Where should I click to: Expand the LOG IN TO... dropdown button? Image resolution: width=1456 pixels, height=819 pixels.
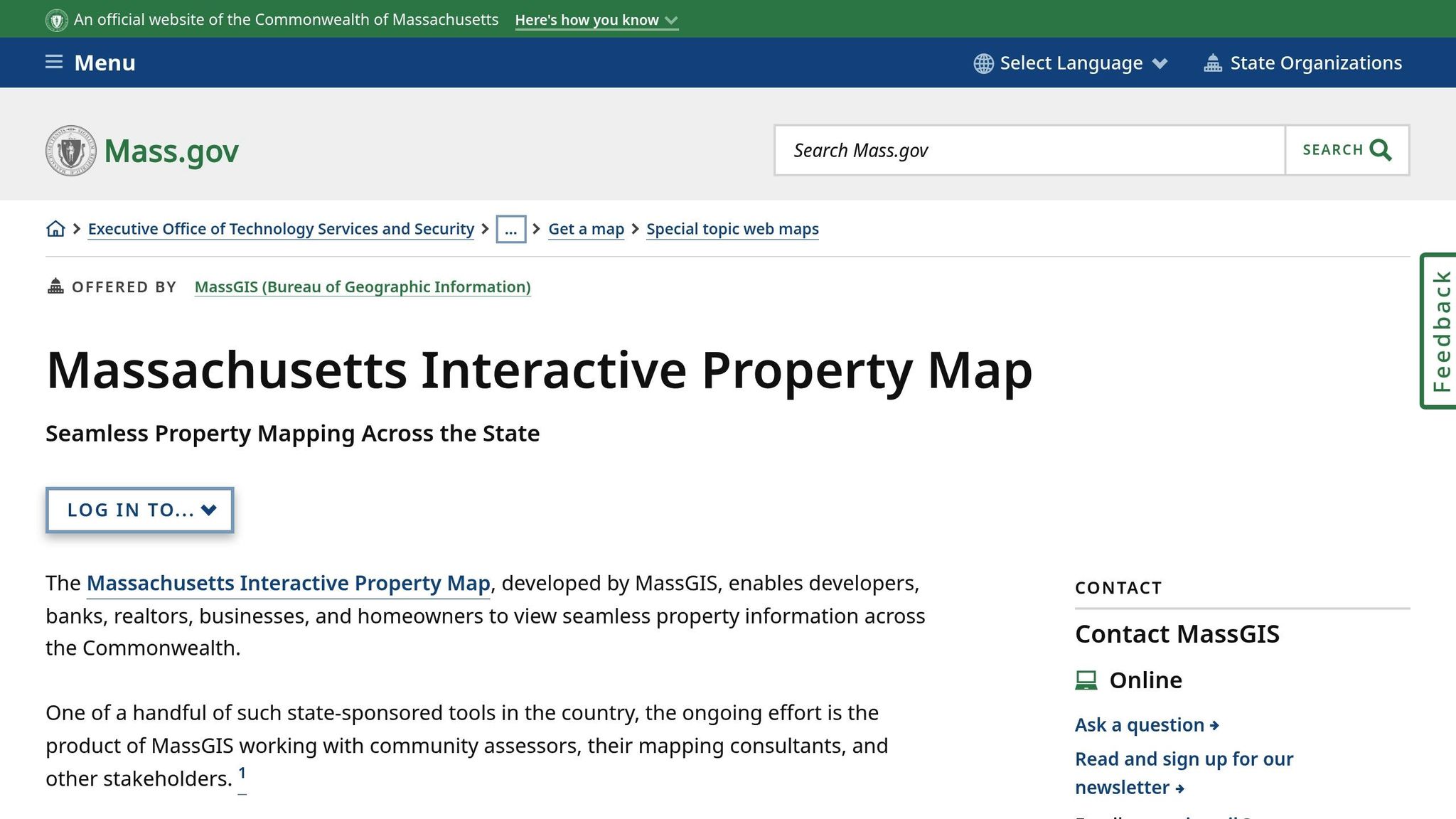(x=140, y=510)
